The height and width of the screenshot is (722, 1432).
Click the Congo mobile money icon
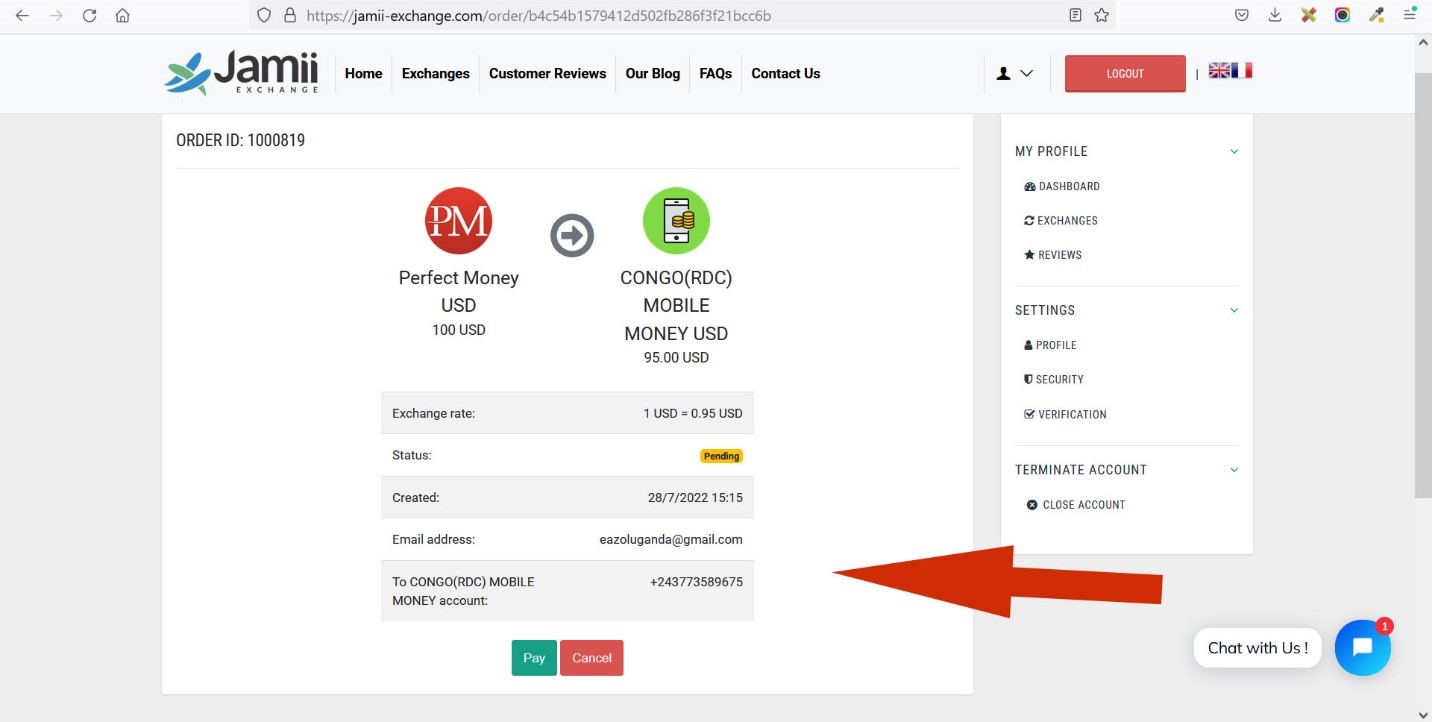(676, 220)
